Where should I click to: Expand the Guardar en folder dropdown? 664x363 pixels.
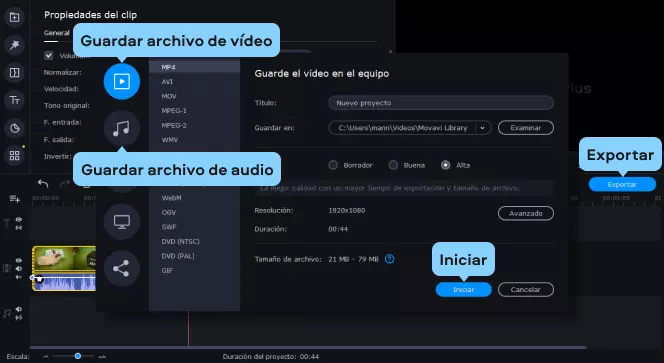(482, 128)
